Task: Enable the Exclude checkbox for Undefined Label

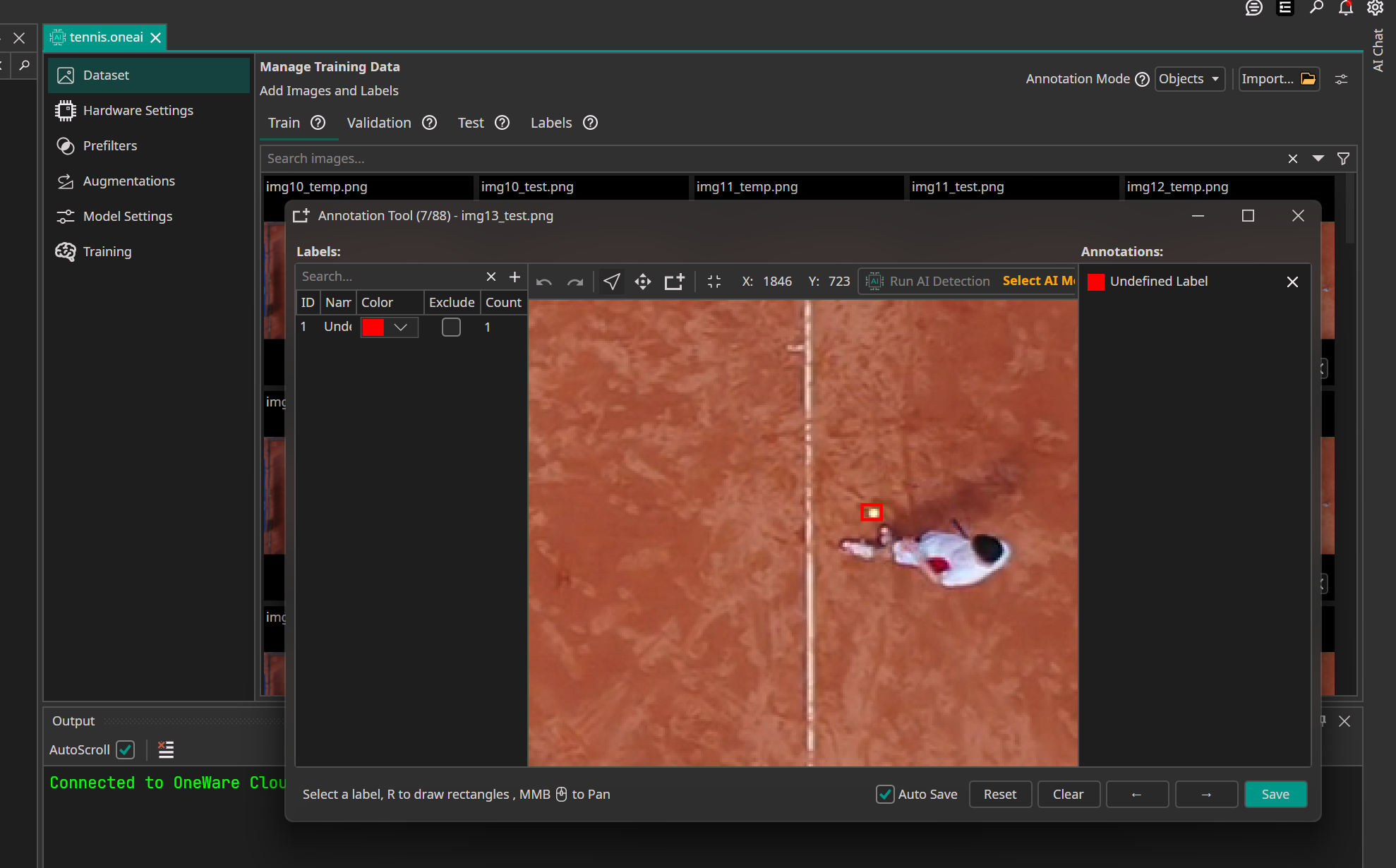Action: [451, 327]
